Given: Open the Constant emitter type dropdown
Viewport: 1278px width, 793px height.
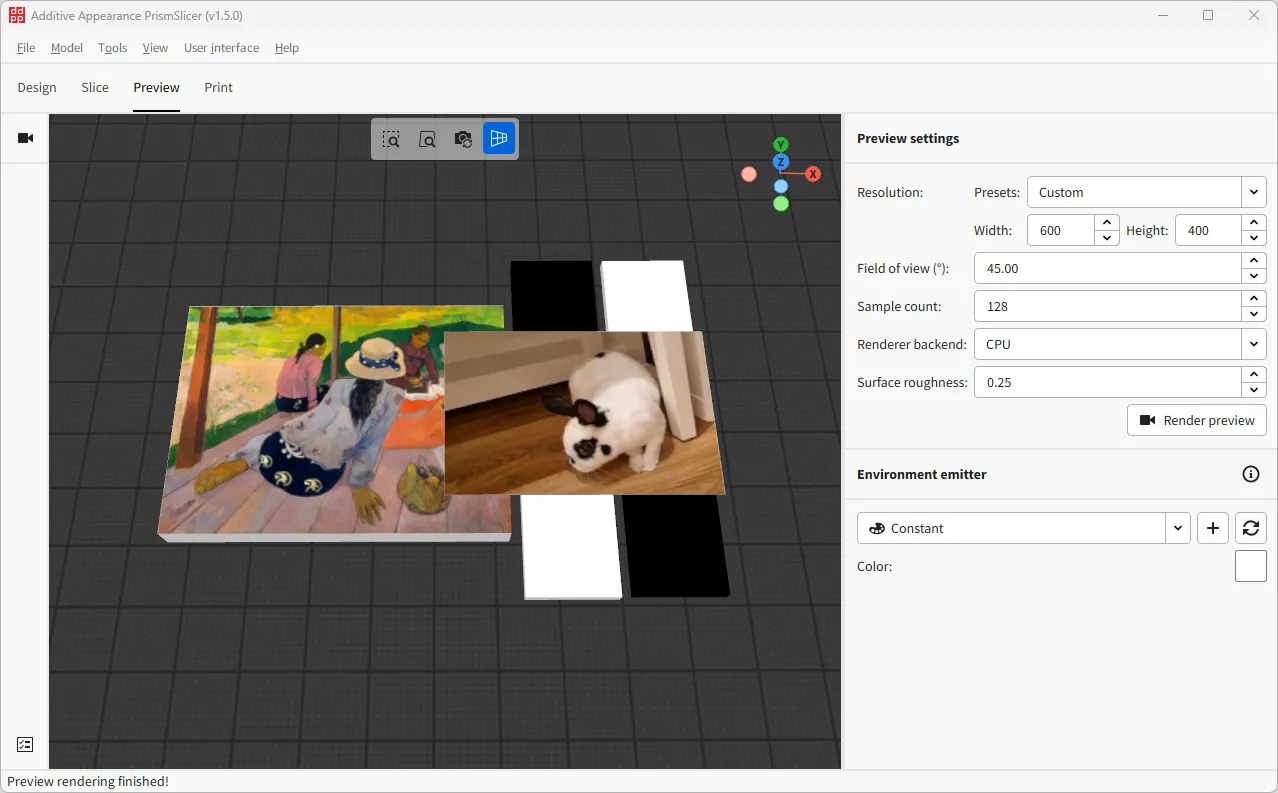Looking at the screenshot, I should pos(1177,527).
